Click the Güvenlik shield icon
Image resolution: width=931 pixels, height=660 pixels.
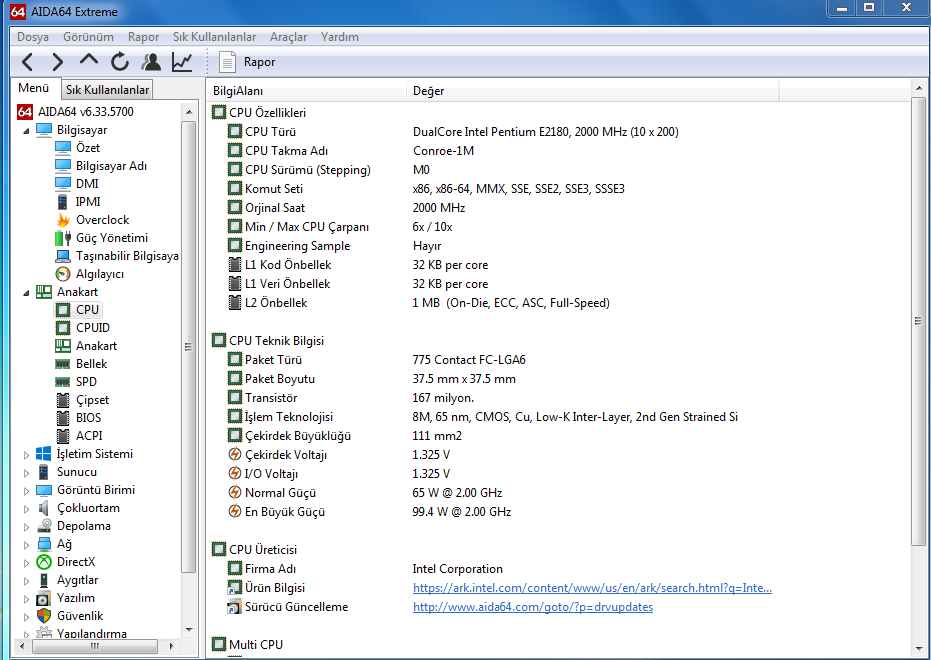(44, 616)
